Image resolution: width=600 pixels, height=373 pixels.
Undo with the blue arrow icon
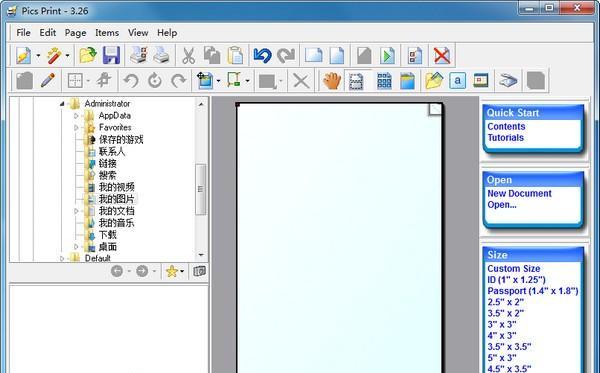(x=262, y=56)
